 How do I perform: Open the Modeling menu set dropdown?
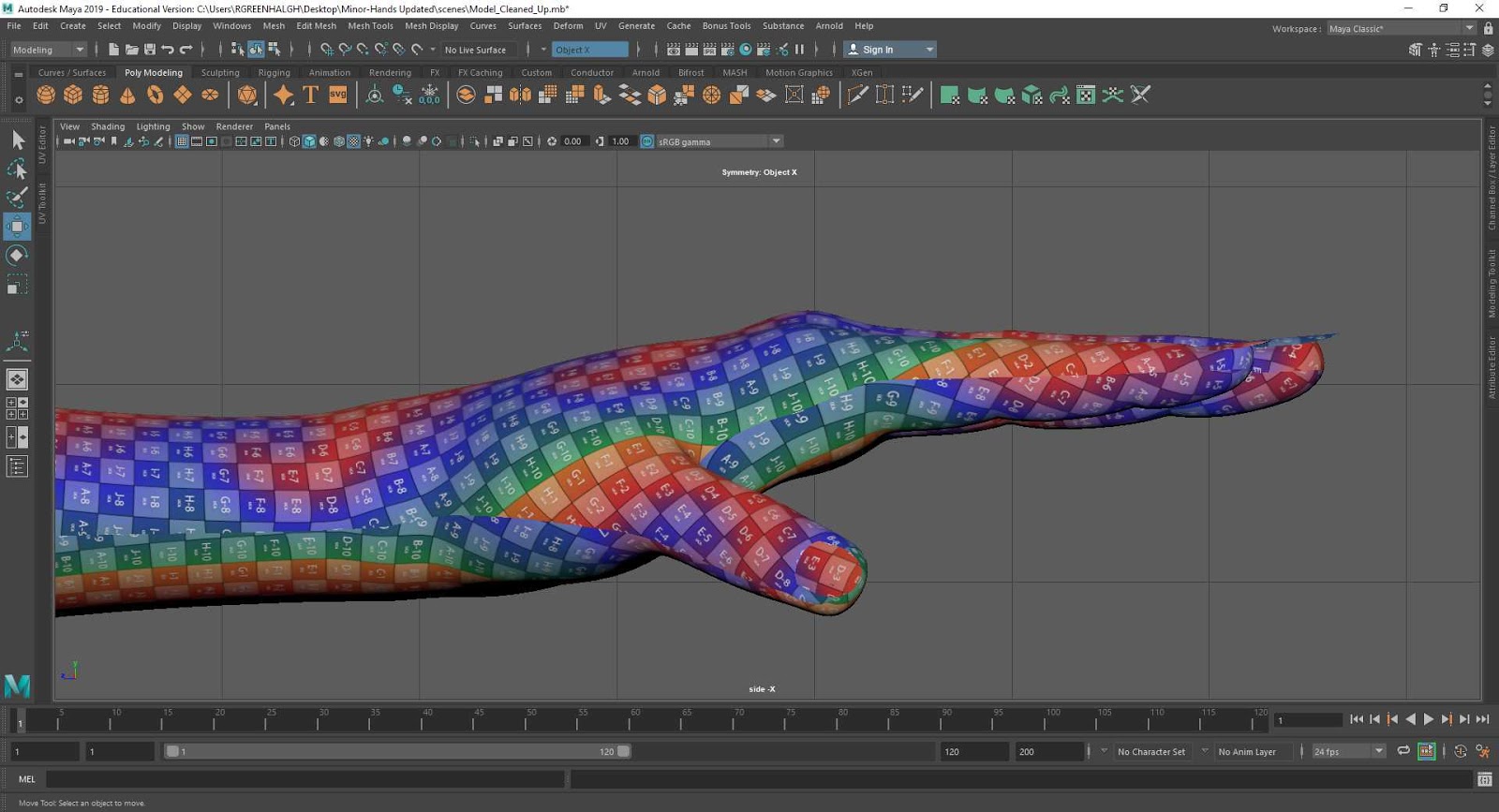(48, 50)
